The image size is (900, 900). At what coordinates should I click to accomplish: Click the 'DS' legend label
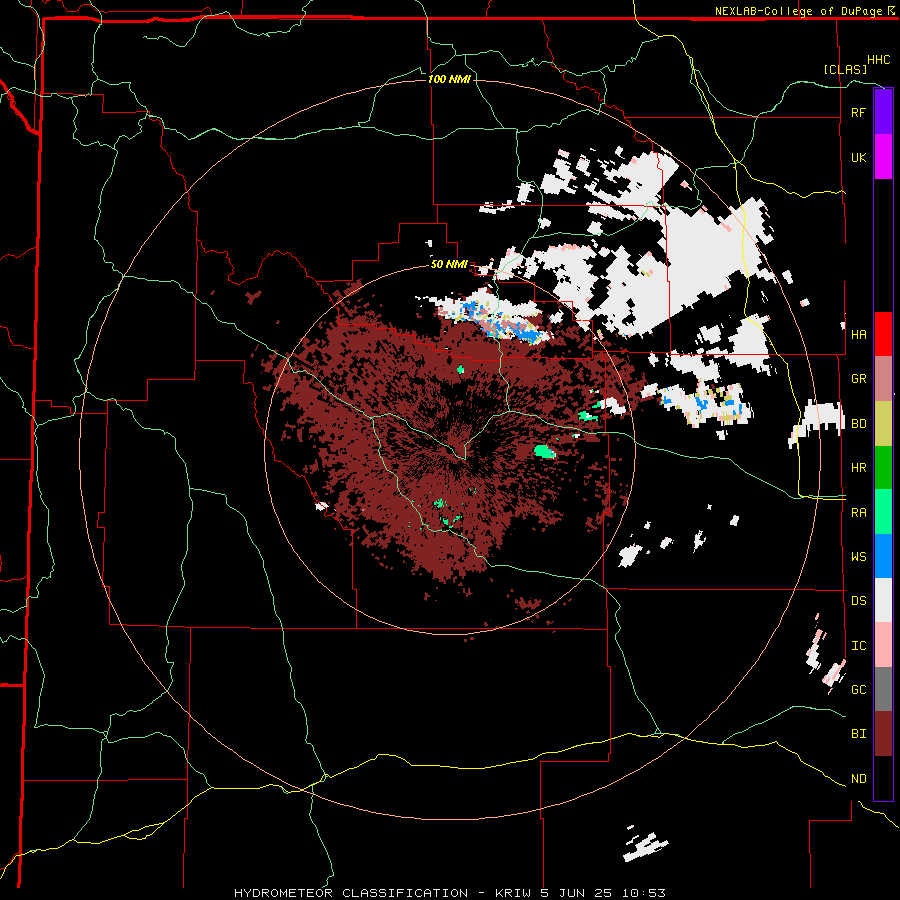click(858, 601)
